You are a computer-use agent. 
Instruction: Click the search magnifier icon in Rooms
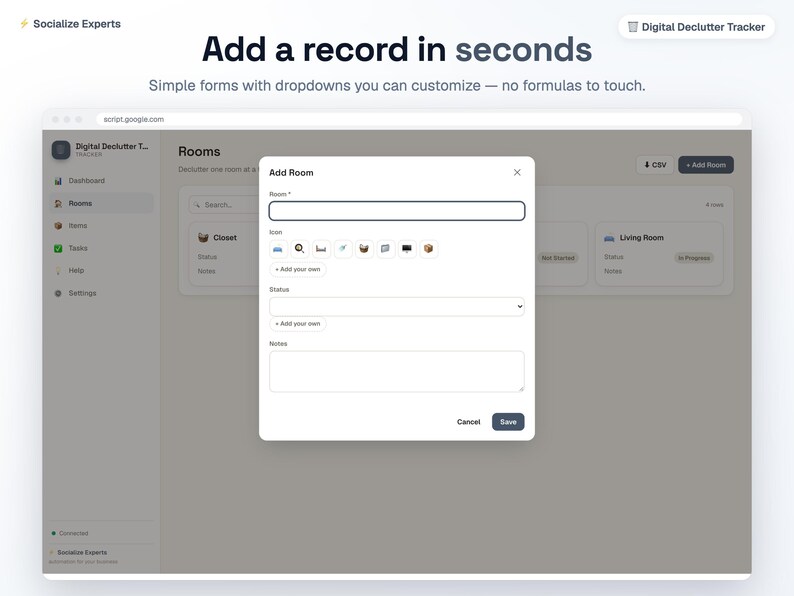coord(196,205)
